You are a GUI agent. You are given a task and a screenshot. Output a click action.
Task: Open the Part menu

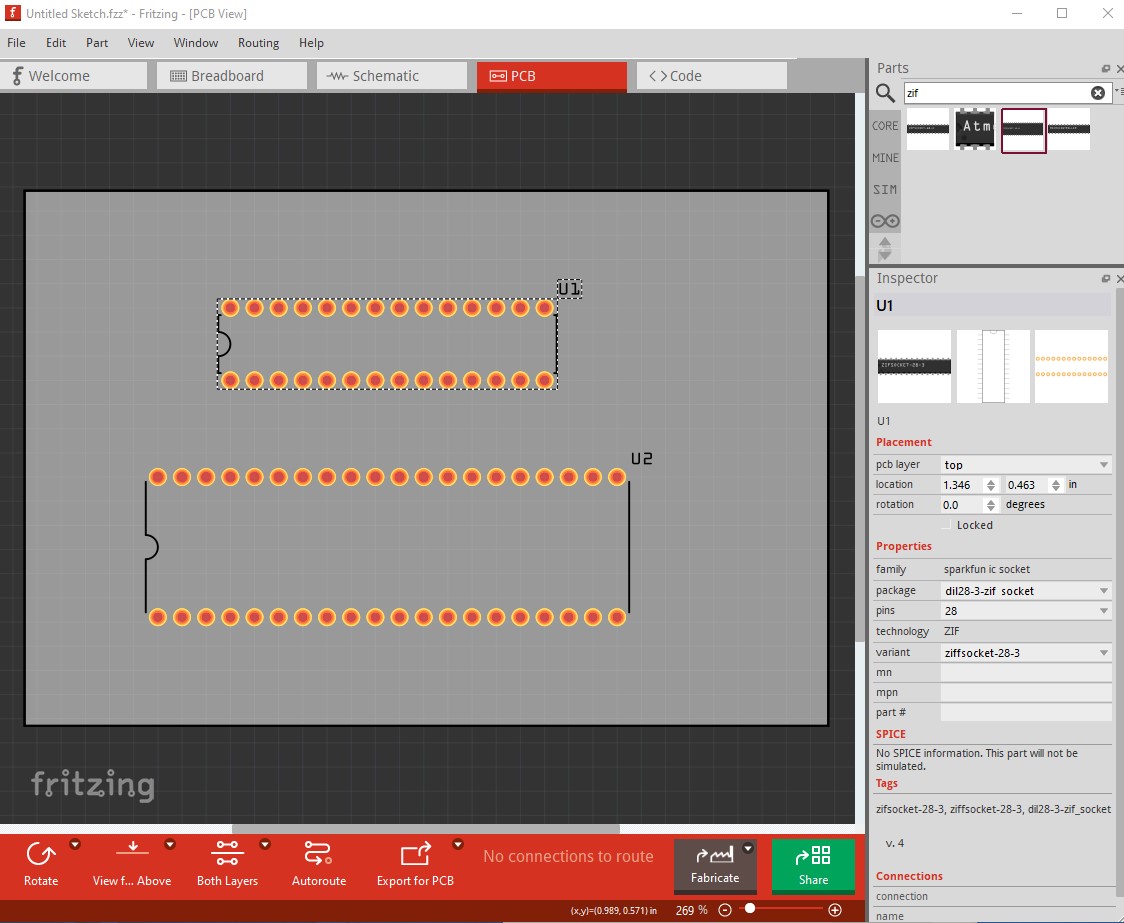pos(97,43)
